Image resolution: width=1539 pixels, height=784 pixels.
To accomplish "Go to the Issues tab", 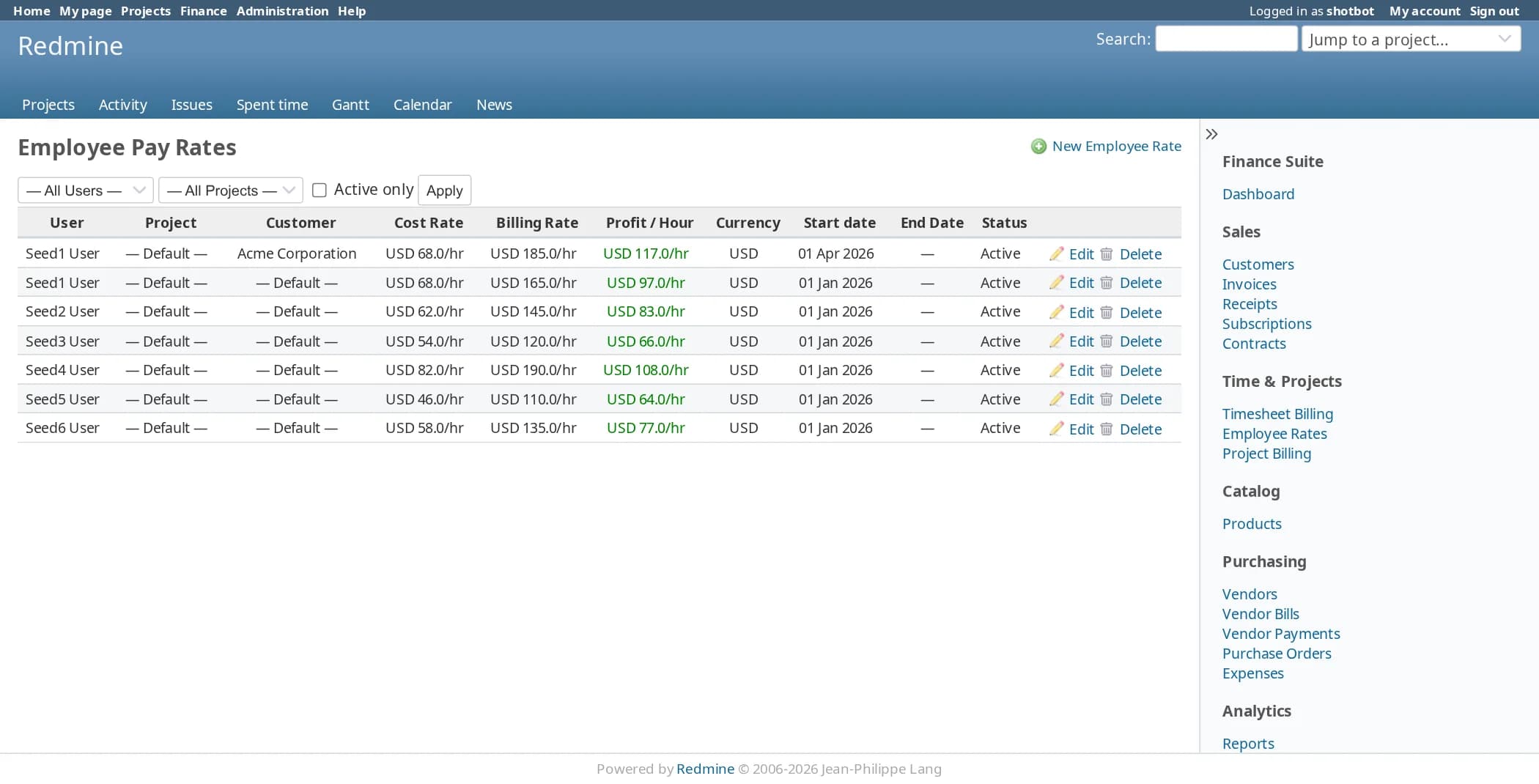I will [x=192, y=105].
